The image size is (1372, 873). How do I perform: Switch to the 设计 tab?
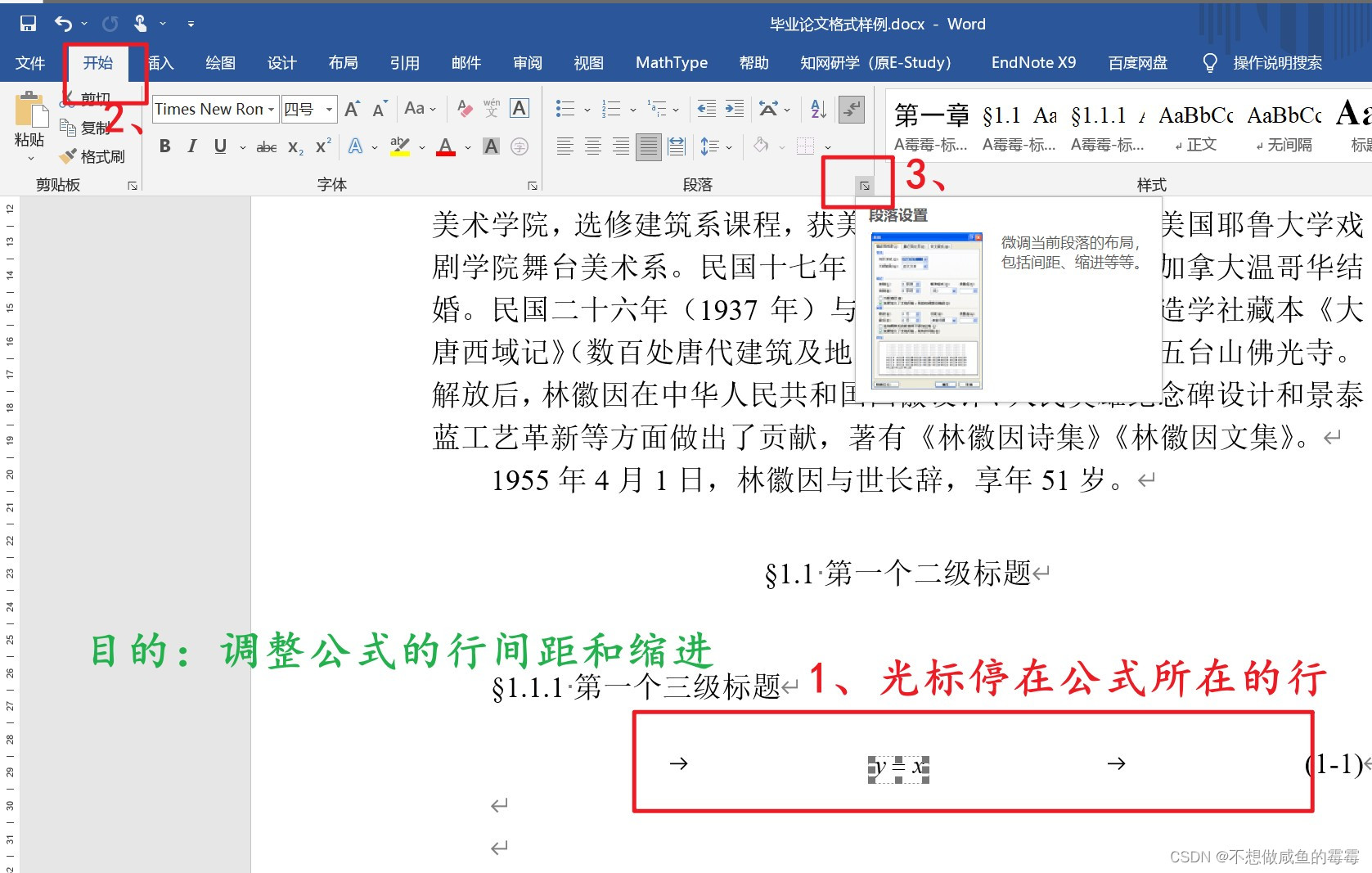[281, 63]
